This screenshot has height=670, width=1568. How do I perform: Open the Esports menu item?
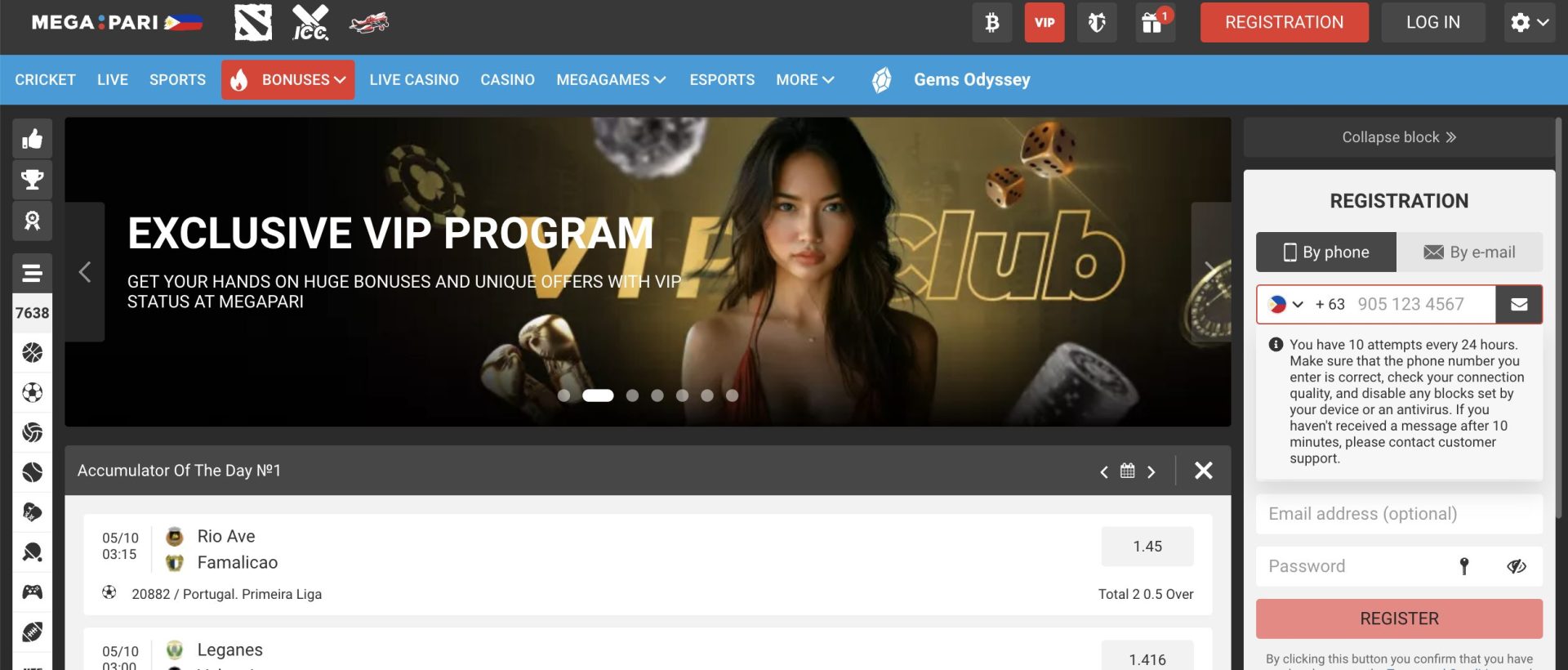(722, 80)
